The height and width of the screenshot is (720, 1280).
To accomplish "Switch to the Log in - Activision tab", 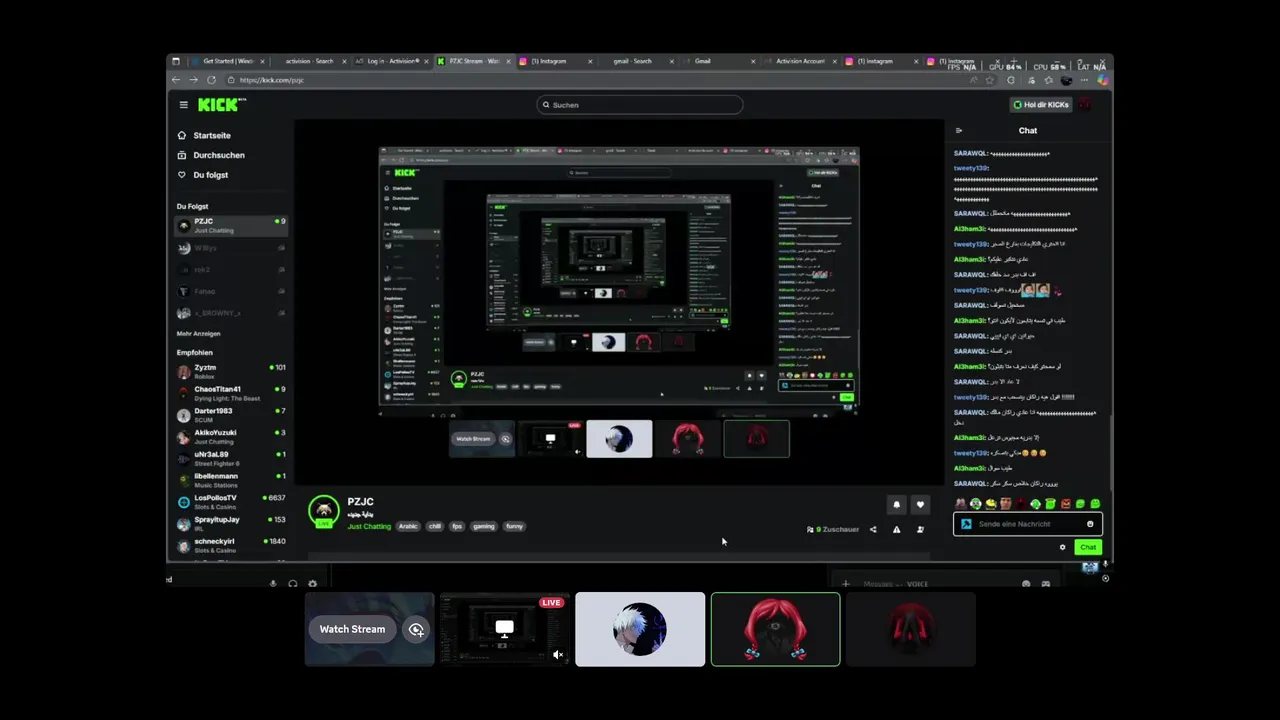I will tap(392, 61).
